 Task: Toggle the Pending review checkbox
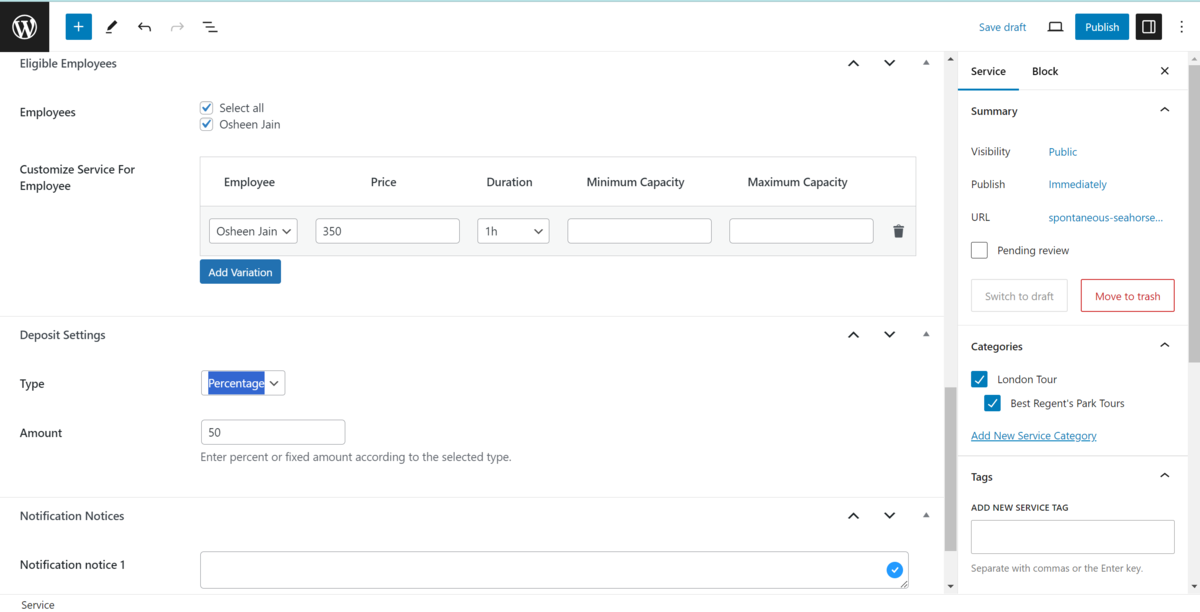coord(980,250)
